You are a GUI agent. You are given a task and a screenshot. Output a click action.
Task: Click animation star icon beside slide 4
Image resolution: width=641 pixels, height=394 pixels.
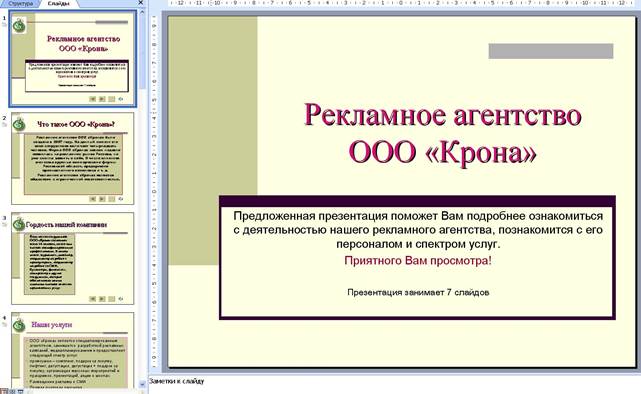[4, 325]
